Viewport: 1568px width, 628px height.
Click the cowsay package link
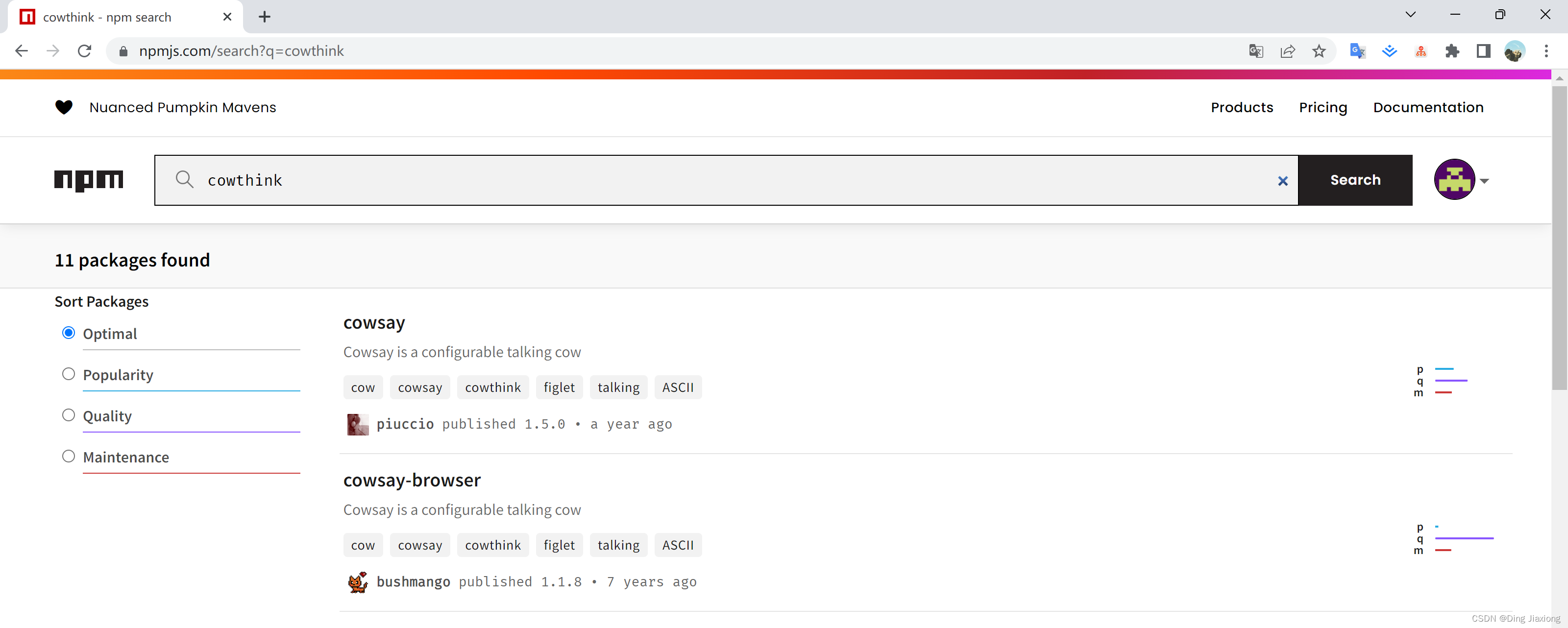point(375,322)
